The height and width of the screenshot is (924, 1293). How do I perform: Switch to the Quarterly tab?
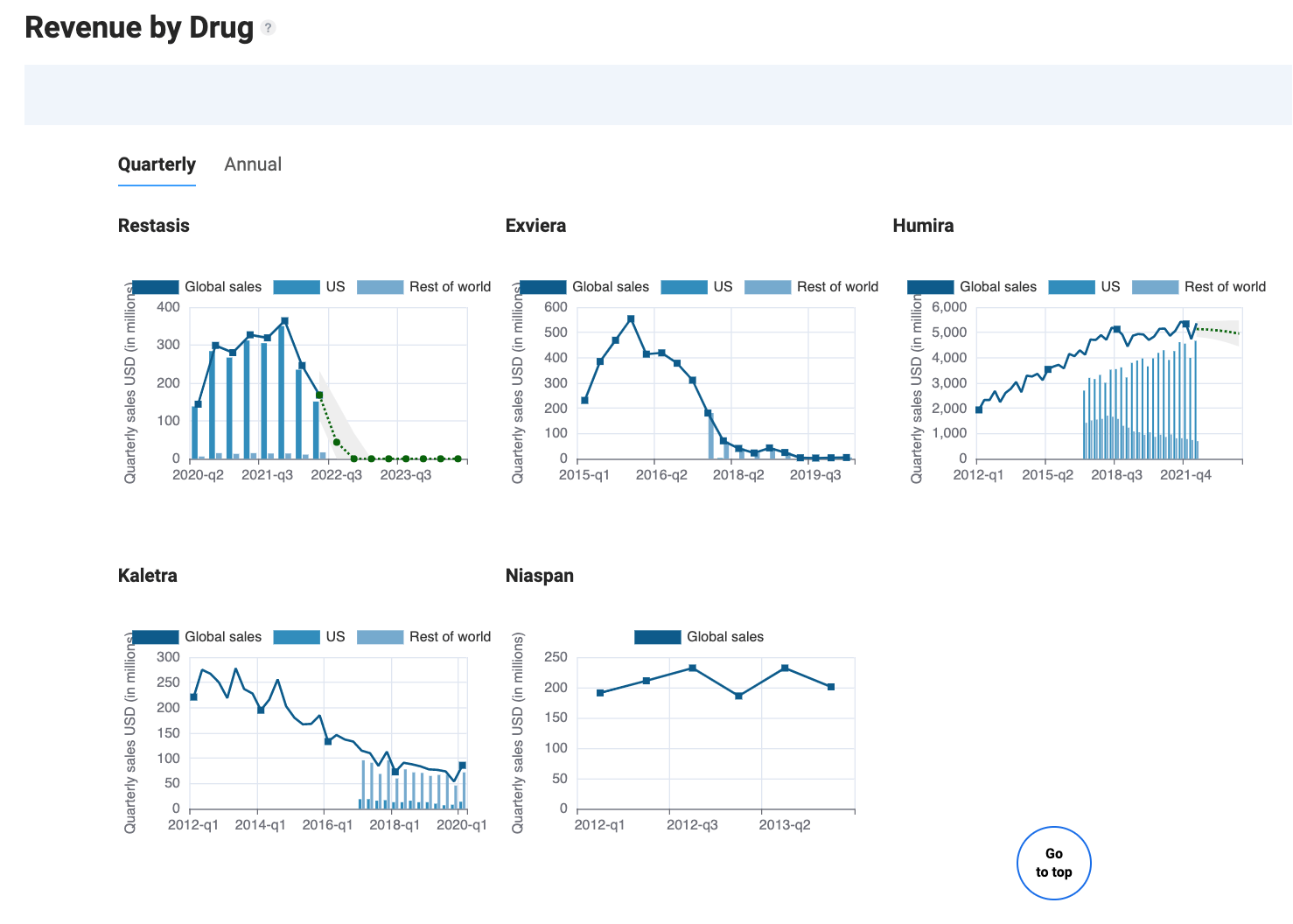[x=157, y=164]
